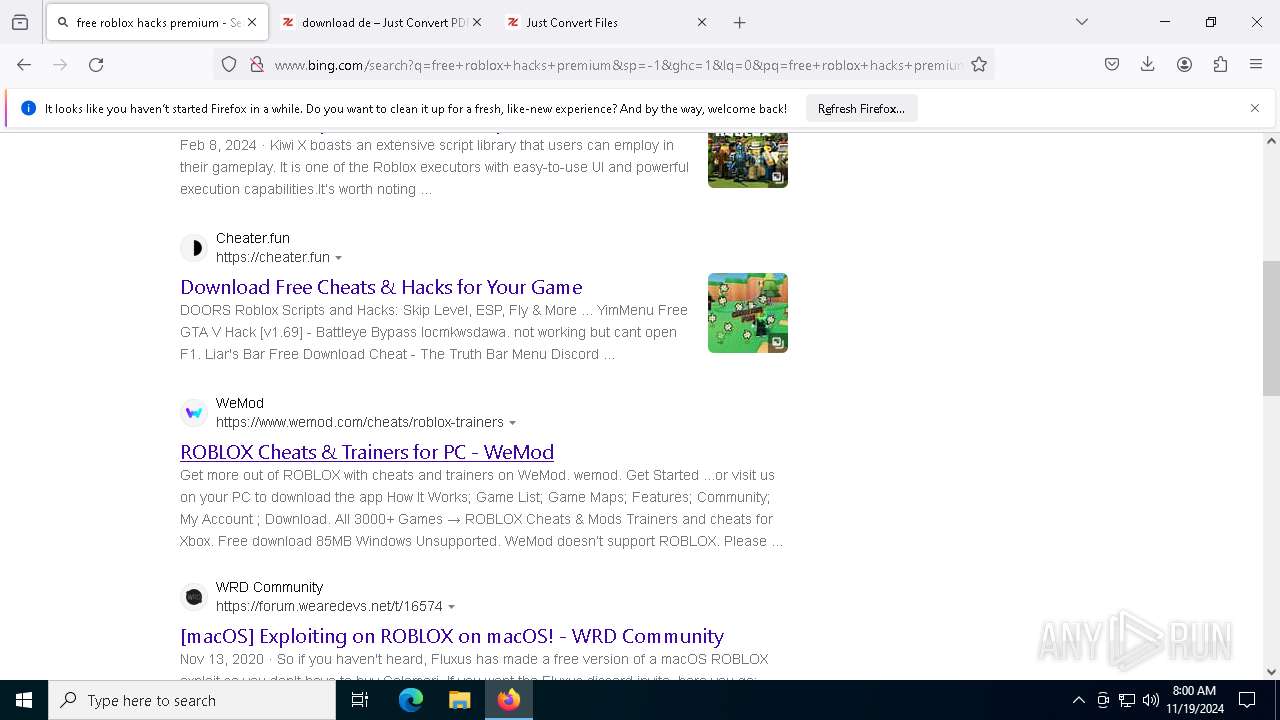View site connection lock information
Screen dimensions: 1280x720
click(x=257, y=65)
